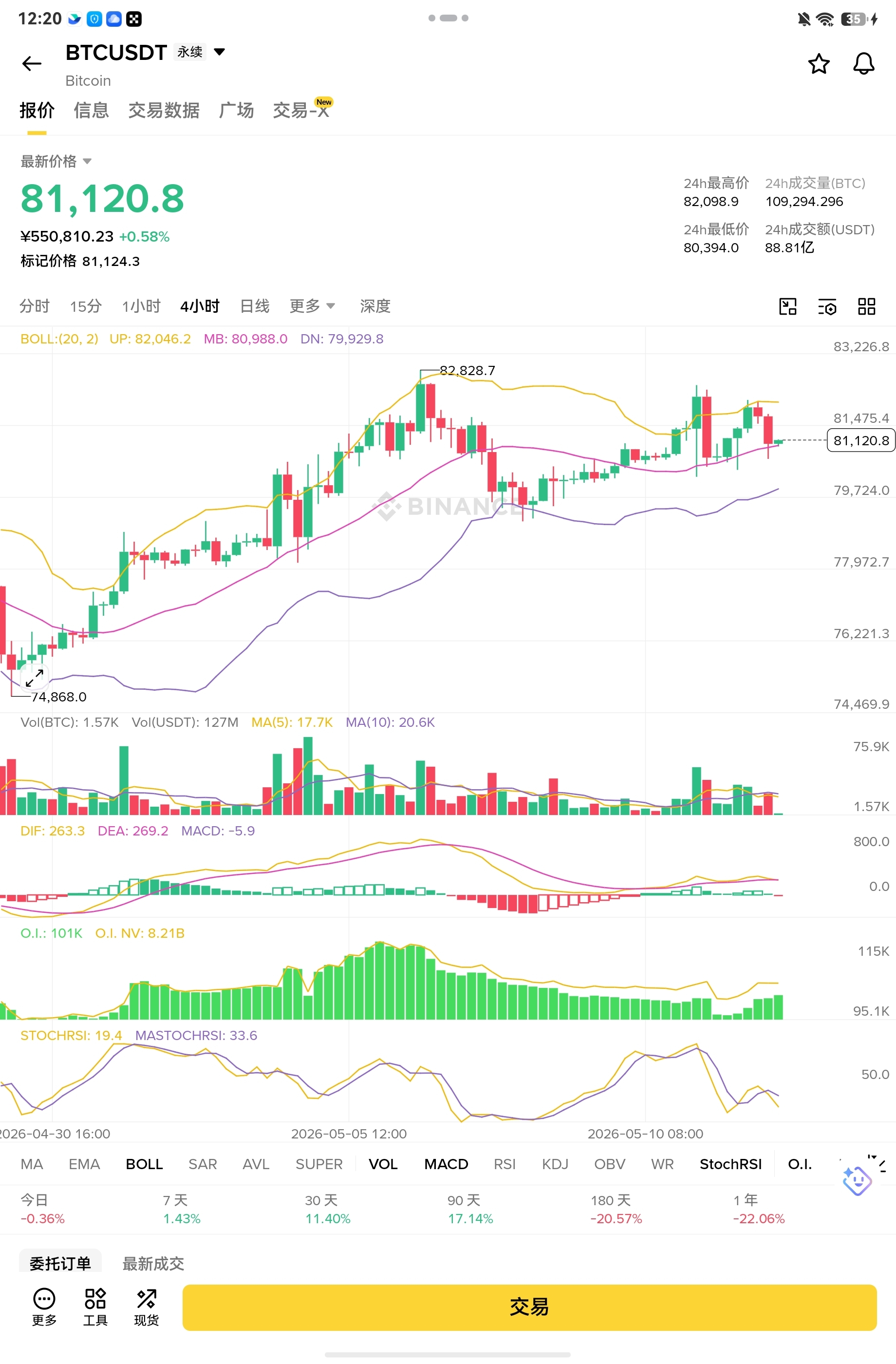
Task: Toggle KDJ sub-indicator
Action: coord(555,1164)
